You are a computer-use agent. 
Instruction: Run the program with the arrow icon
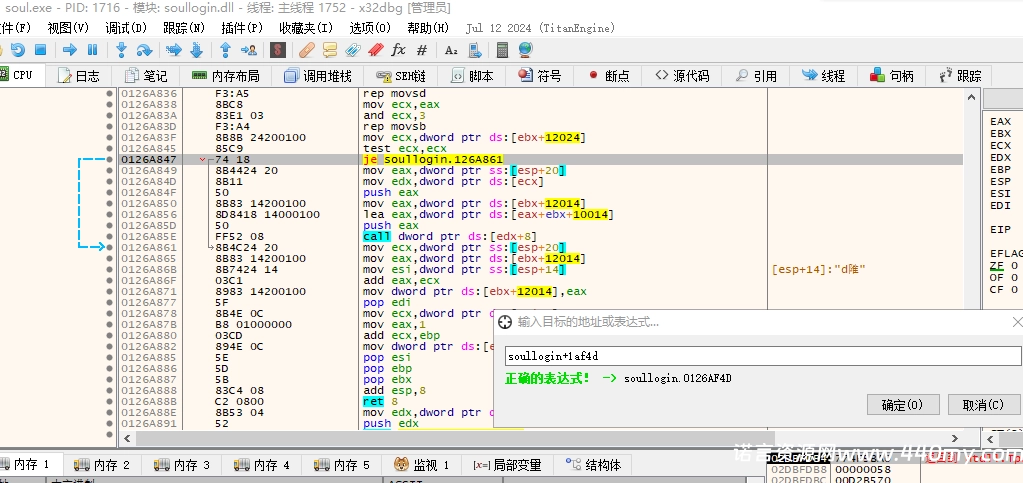(x=70, y=50)
